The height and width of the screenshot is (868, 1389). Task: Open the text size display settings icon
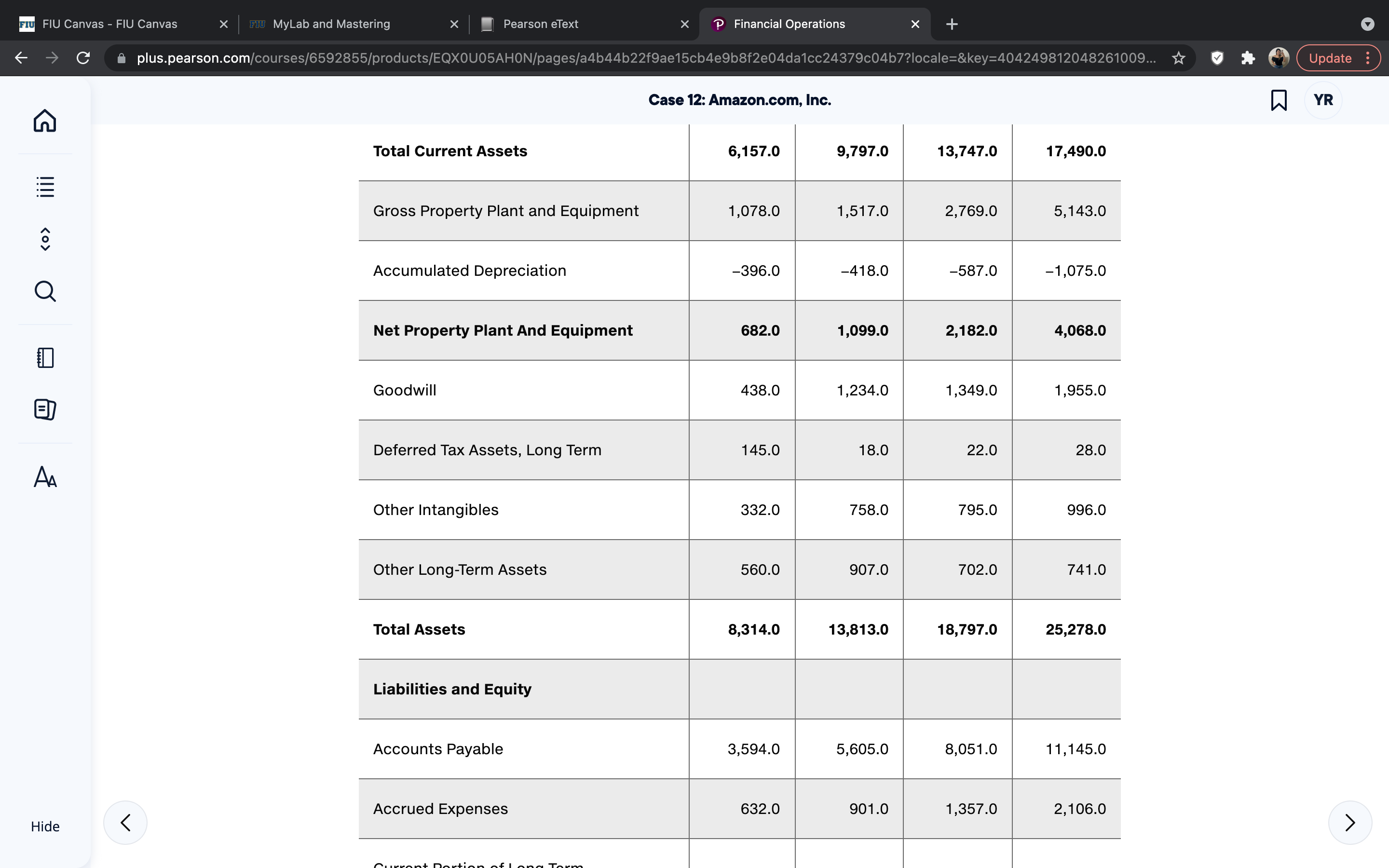(x=45, y=476)
